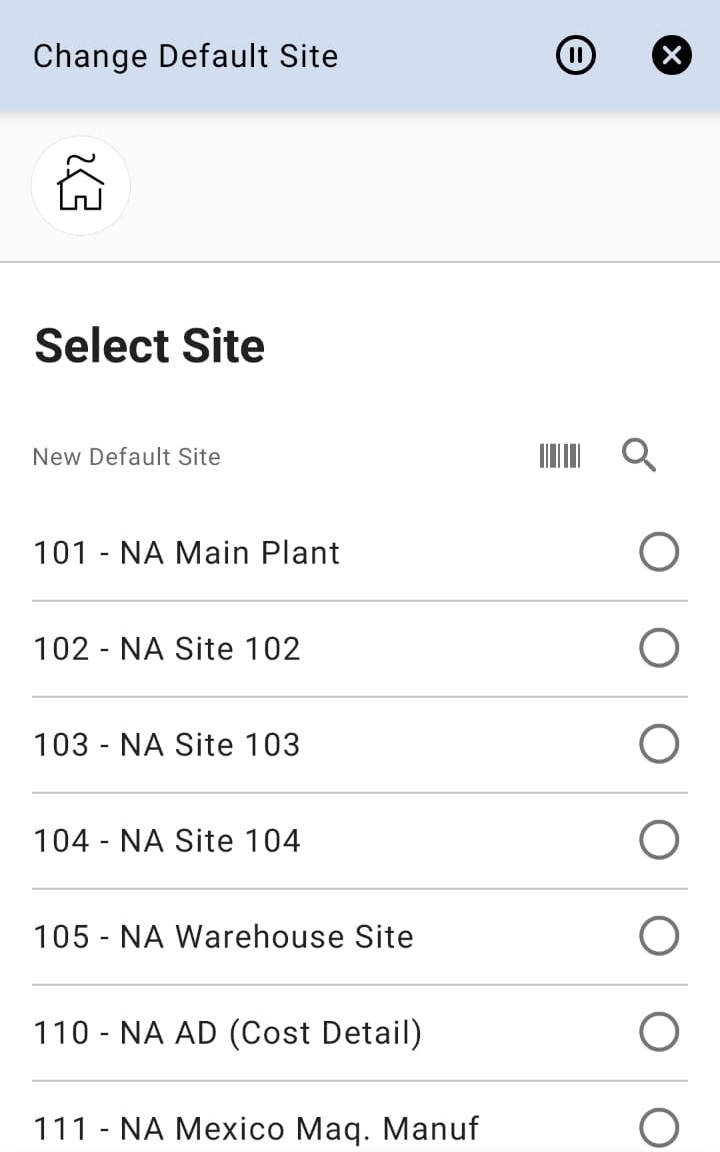The width and height of the screenshot is (720, 1152).
Task: Pick the 104 - NA Site 104 radio button
Action: 659,840
